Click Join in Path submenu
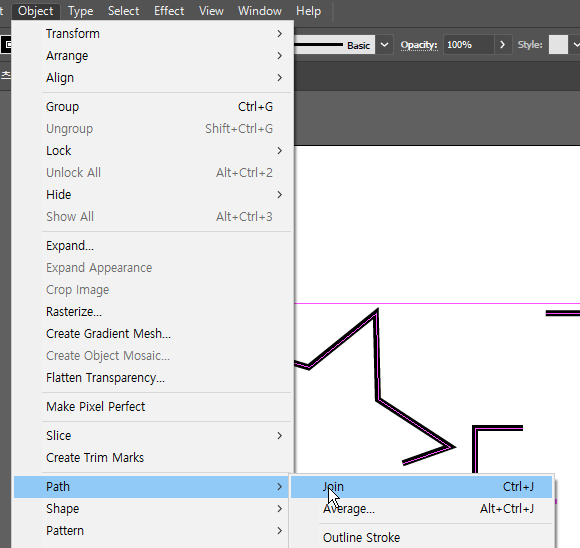Screen dimensions: 580x548 [x=421, y=487]
